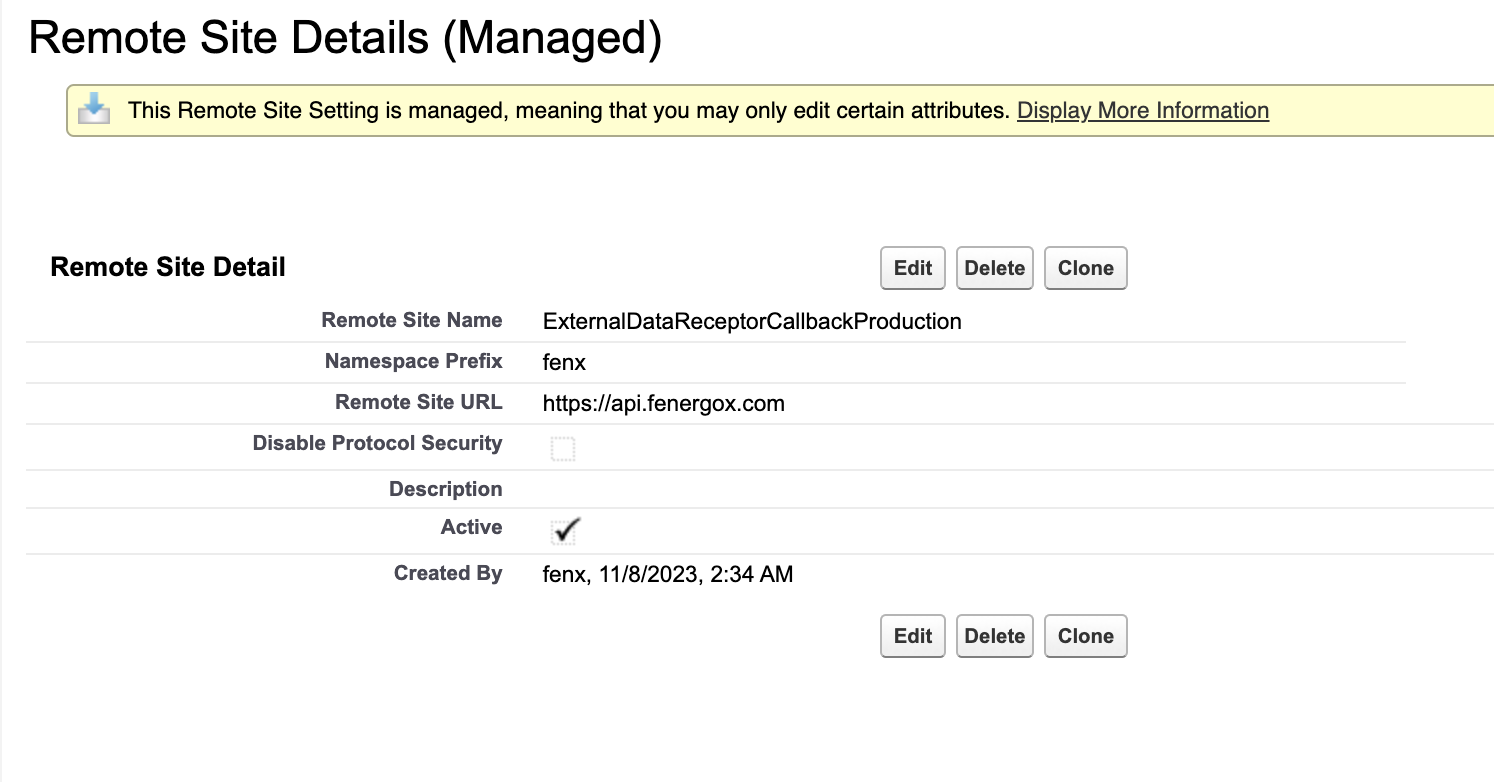The width and height of the screenshot is (1494, 782).
Task: Click Clone in the bottom button row
Action: (1085, 636)
